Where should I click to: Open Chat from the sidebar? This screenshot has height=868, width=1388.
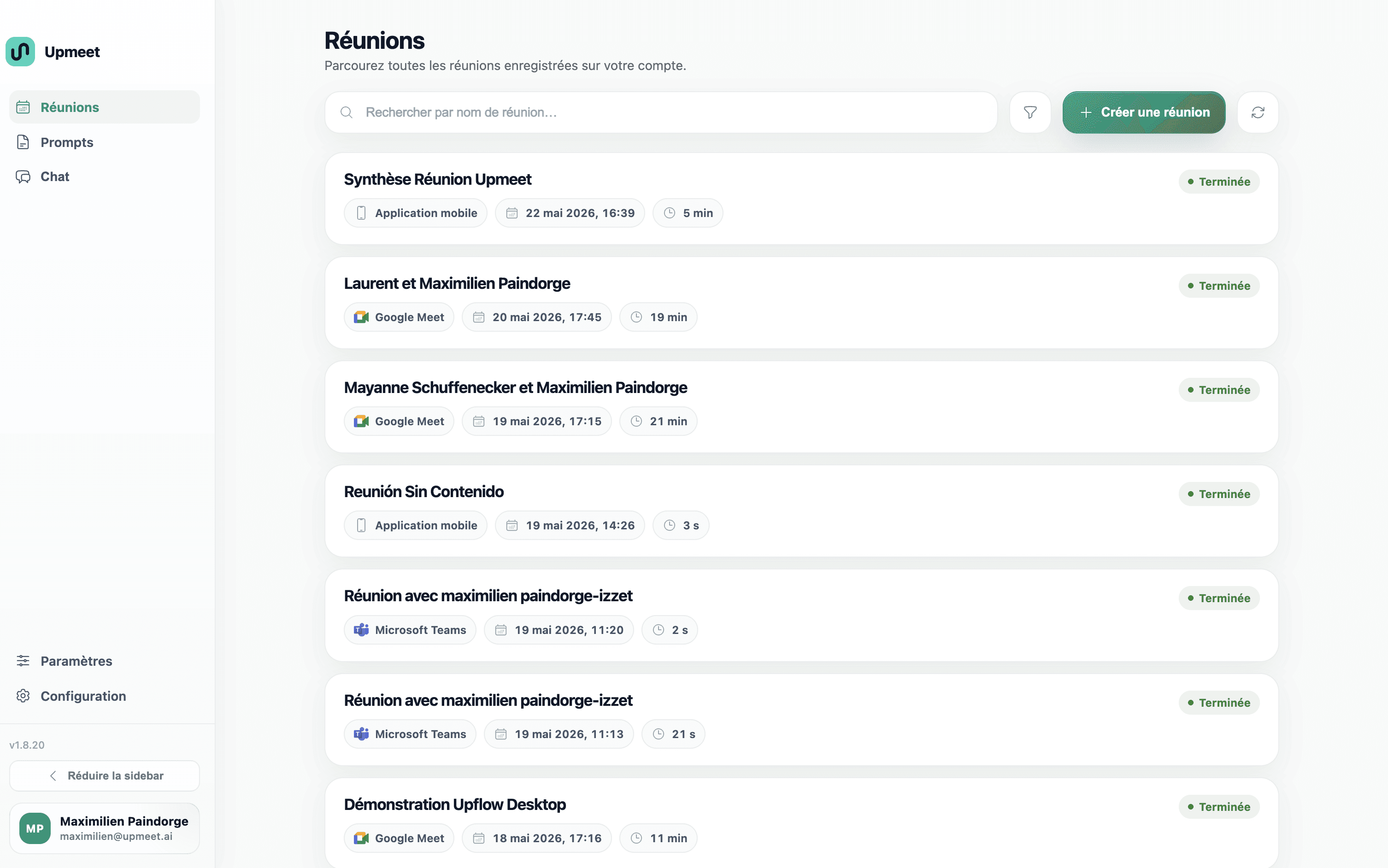pyautogui.click(x=105, y=177)
